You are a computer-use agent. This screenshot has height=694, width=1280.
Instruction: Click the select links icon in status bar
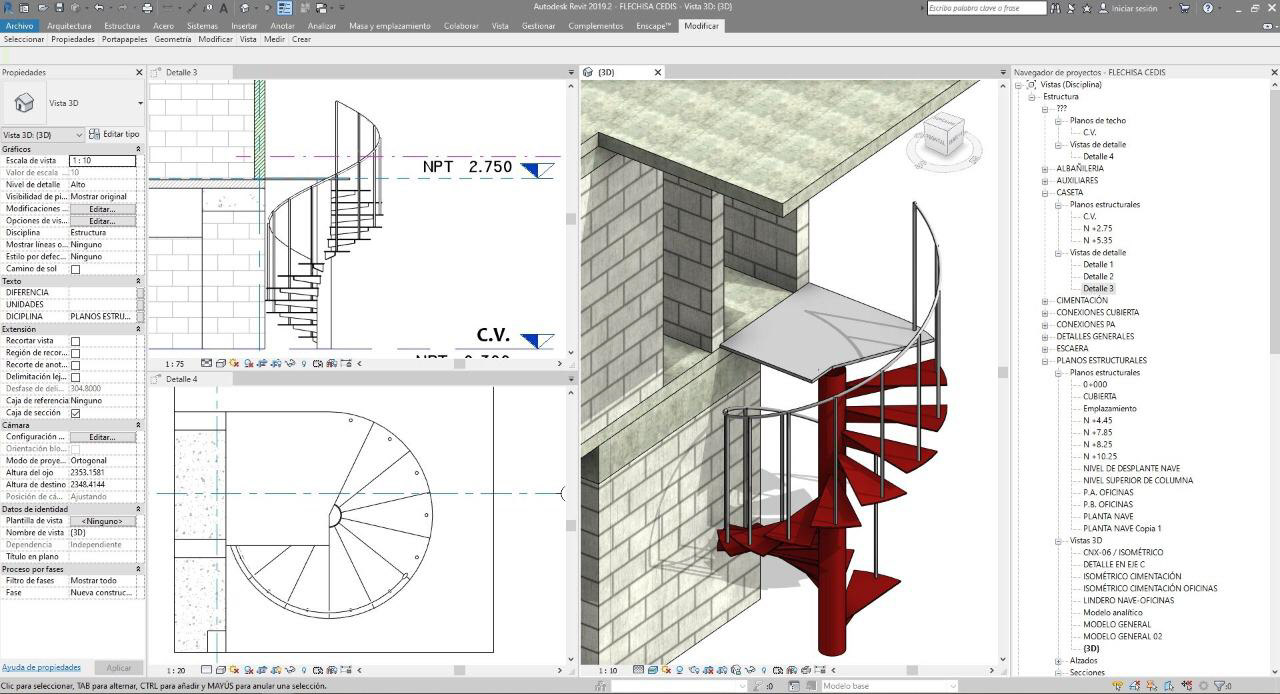tap(1117, 686)
